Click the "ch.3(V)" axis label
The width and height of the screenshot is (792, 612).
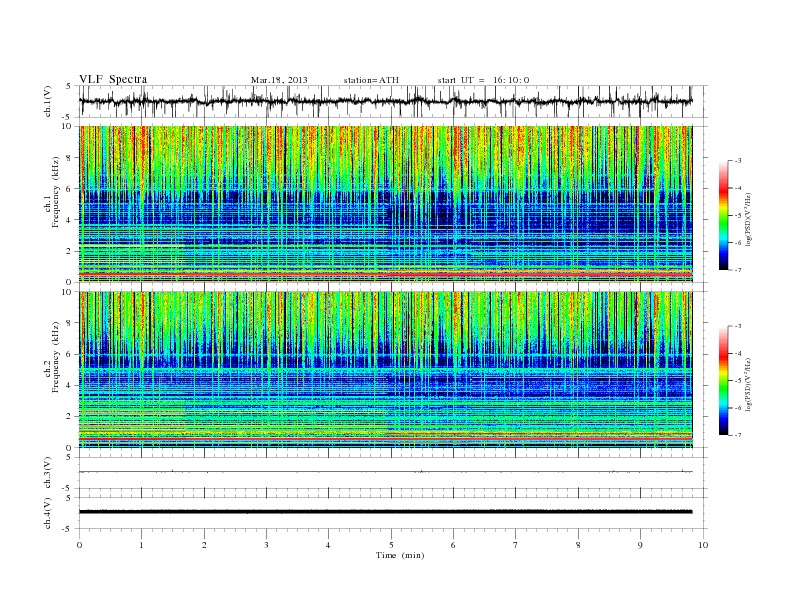(48, 473)
